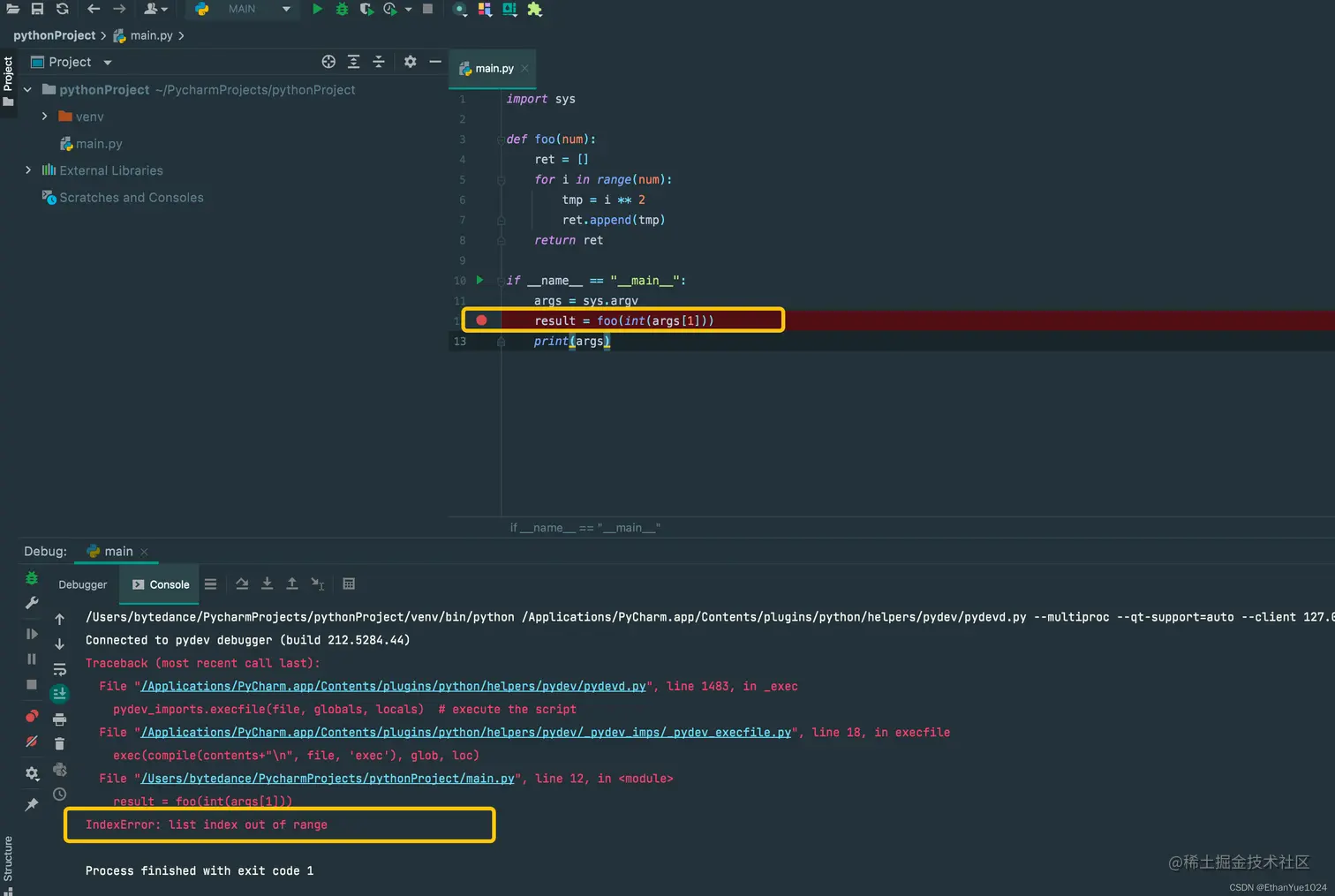The height and width of the screenshot is (896, 1335).
Task: Hide the Project tool window
Action: click(434, 62)
